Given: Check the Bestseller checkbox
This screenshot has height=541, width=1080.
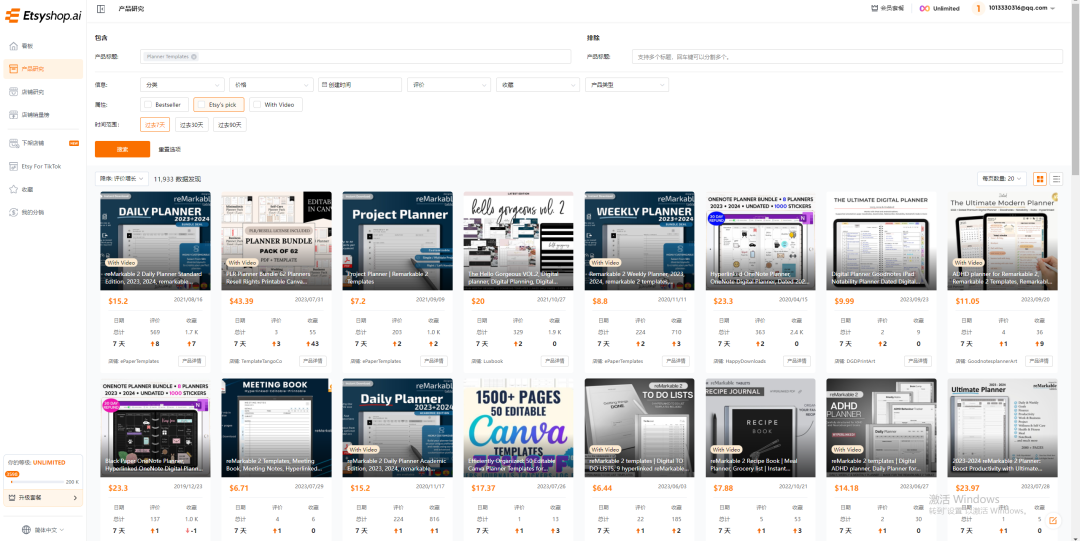Looking at the screenshot, I should coord(148,105).
